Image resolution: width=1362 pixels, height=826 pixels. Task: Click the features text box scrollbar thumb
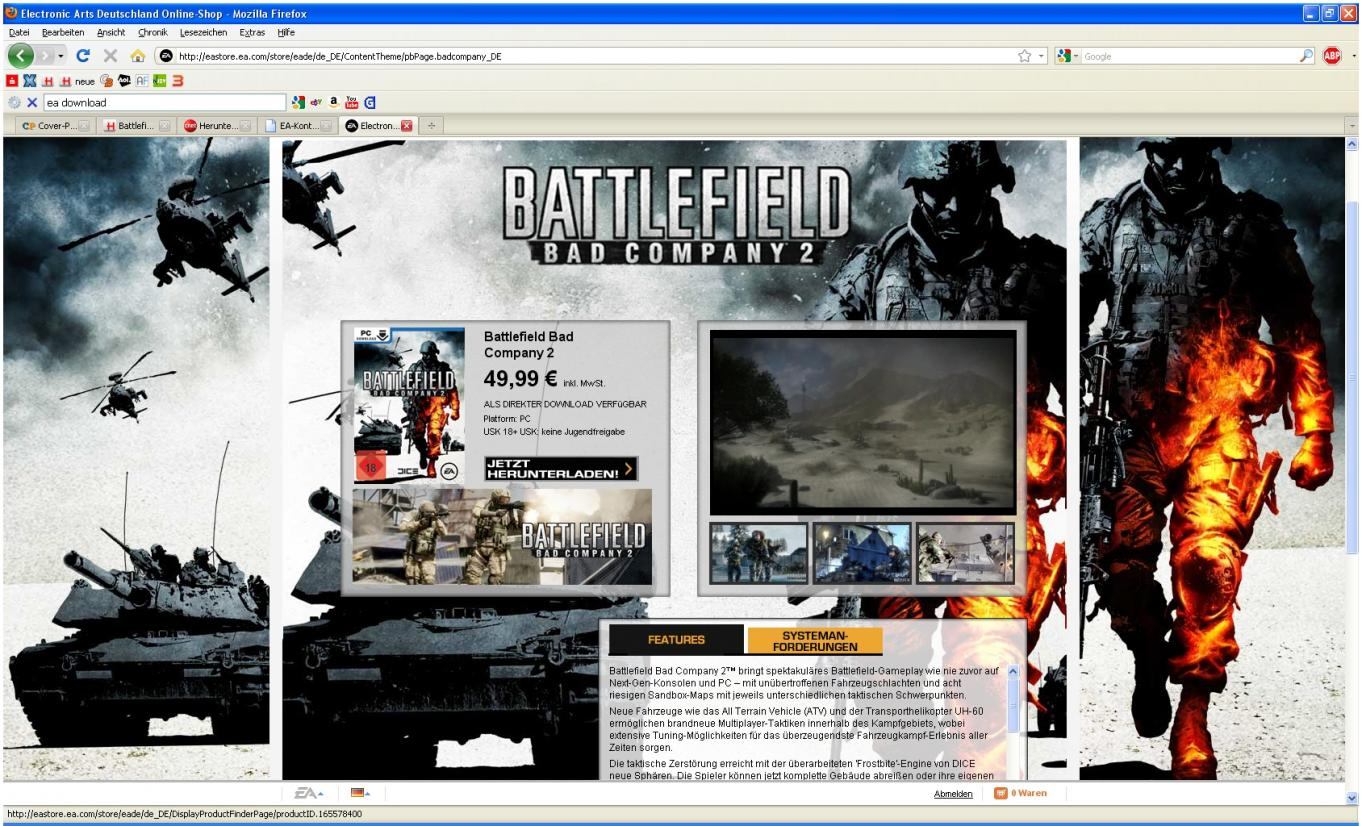click(1012, 705)
